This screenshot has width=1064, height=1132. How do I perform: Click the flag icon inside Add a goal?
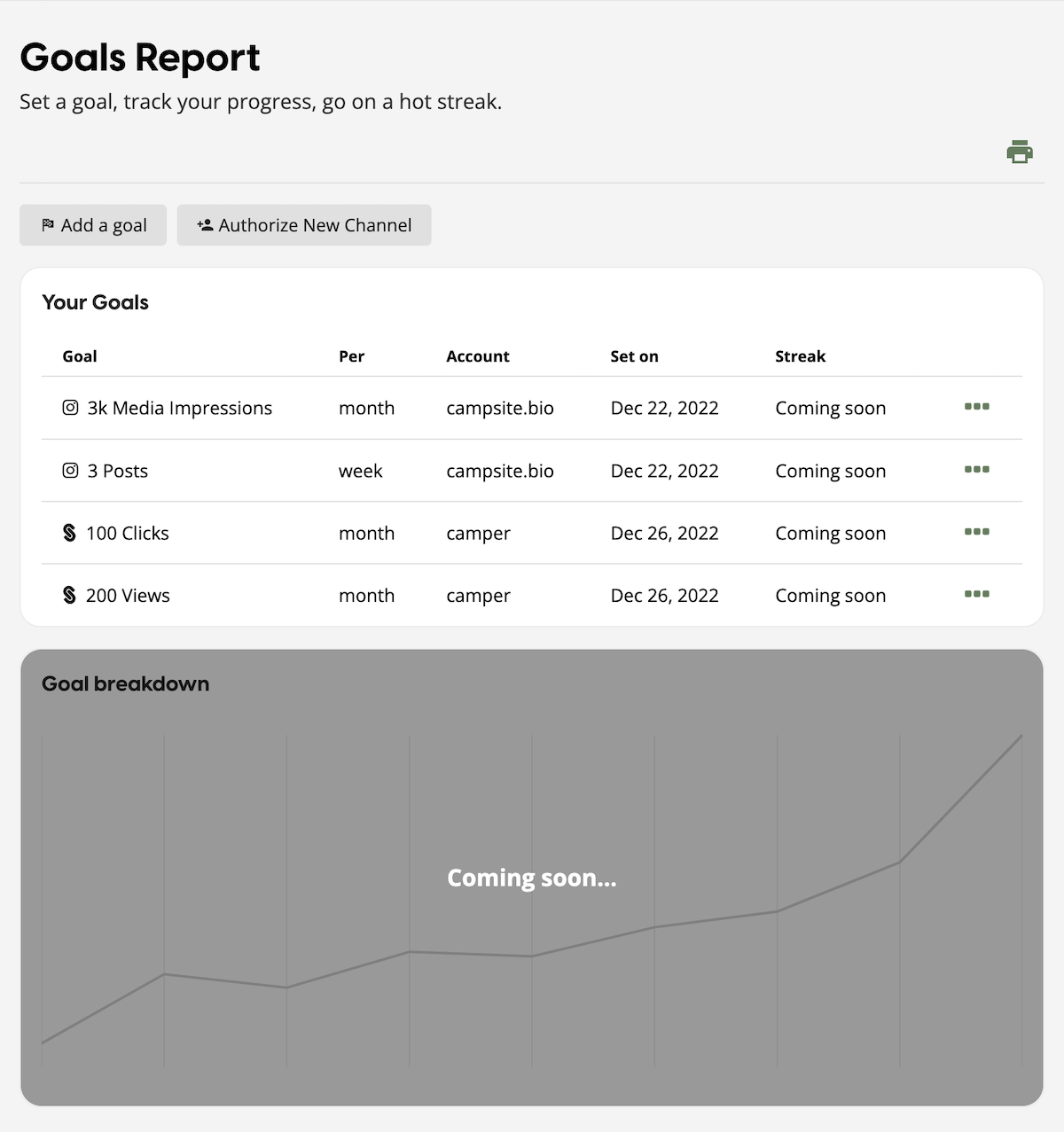50,224
